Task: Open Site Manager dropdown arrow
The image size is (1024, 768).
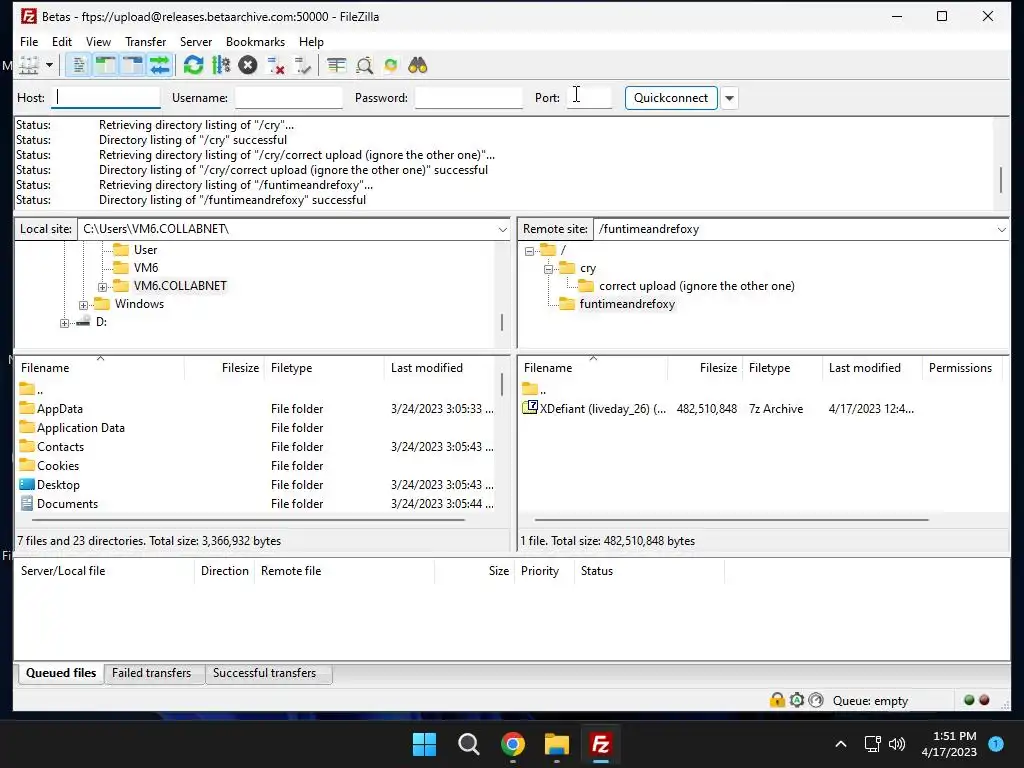Action: [49, 65]
